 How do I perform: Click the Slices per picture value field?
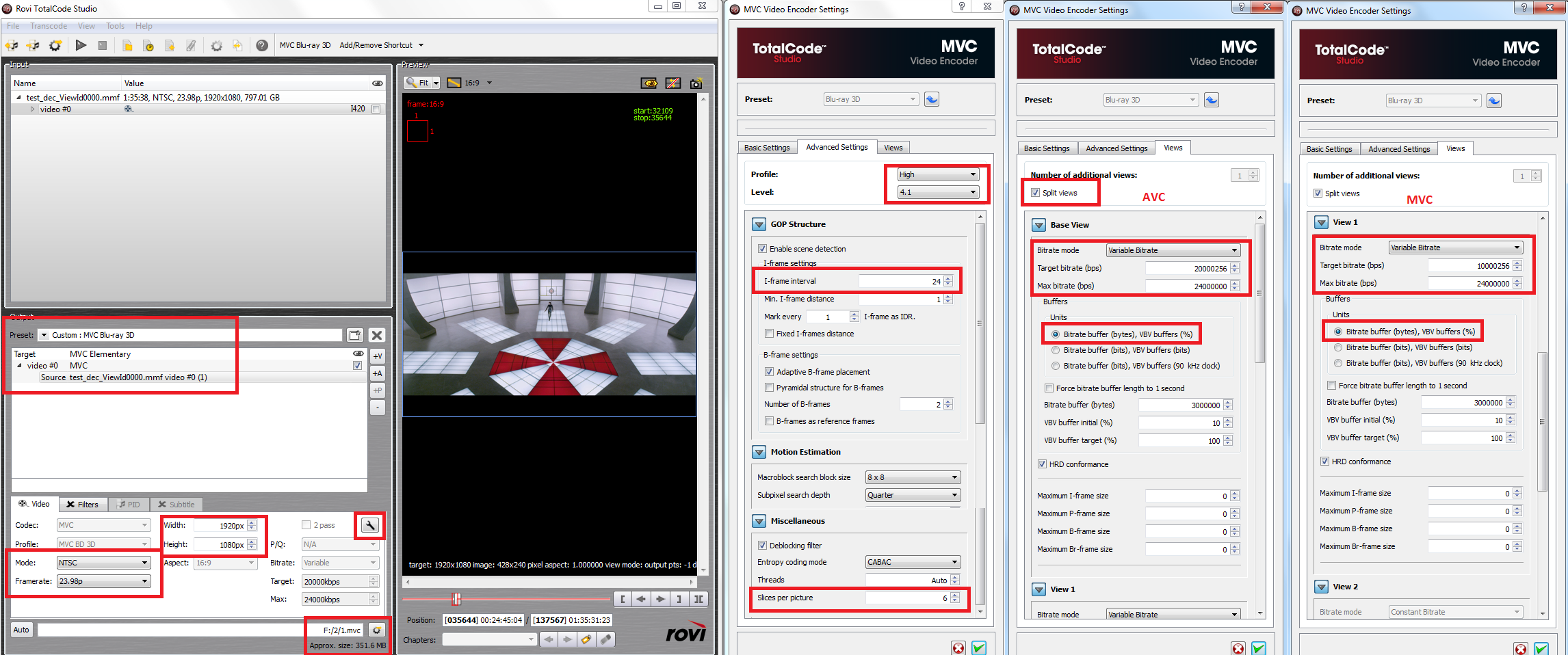[x=907, y=598]
